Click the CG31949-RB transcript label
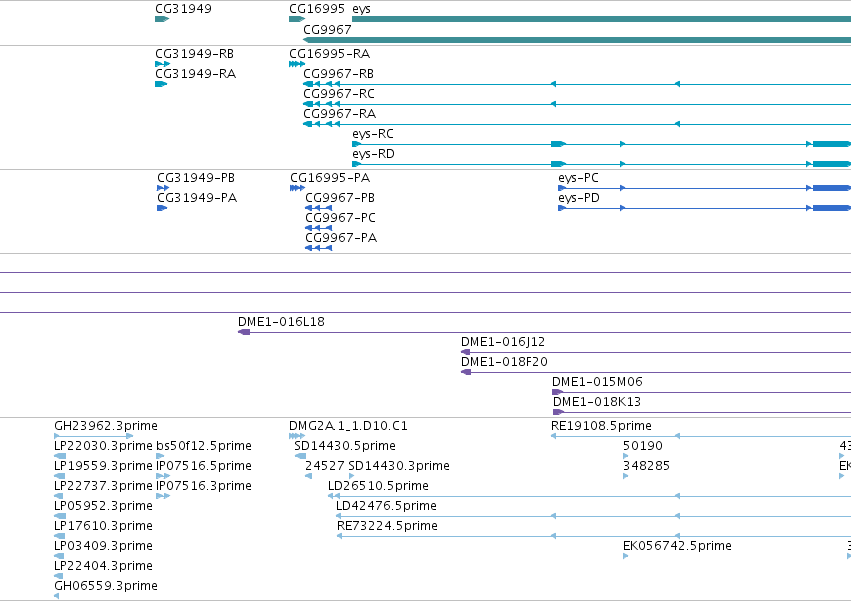Screen dimensions: 851x601 point(194,54)
